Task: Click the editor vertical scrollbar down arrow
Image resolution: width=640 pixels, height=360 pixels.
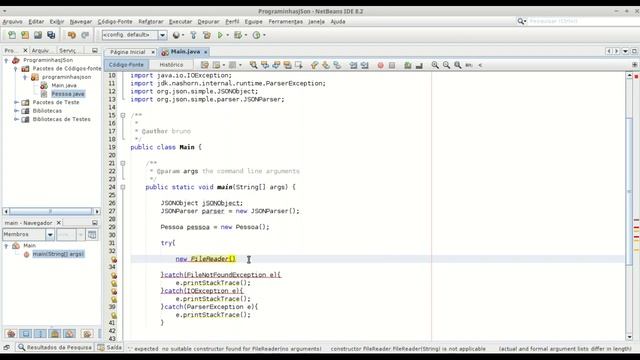Action: [629, 337]
